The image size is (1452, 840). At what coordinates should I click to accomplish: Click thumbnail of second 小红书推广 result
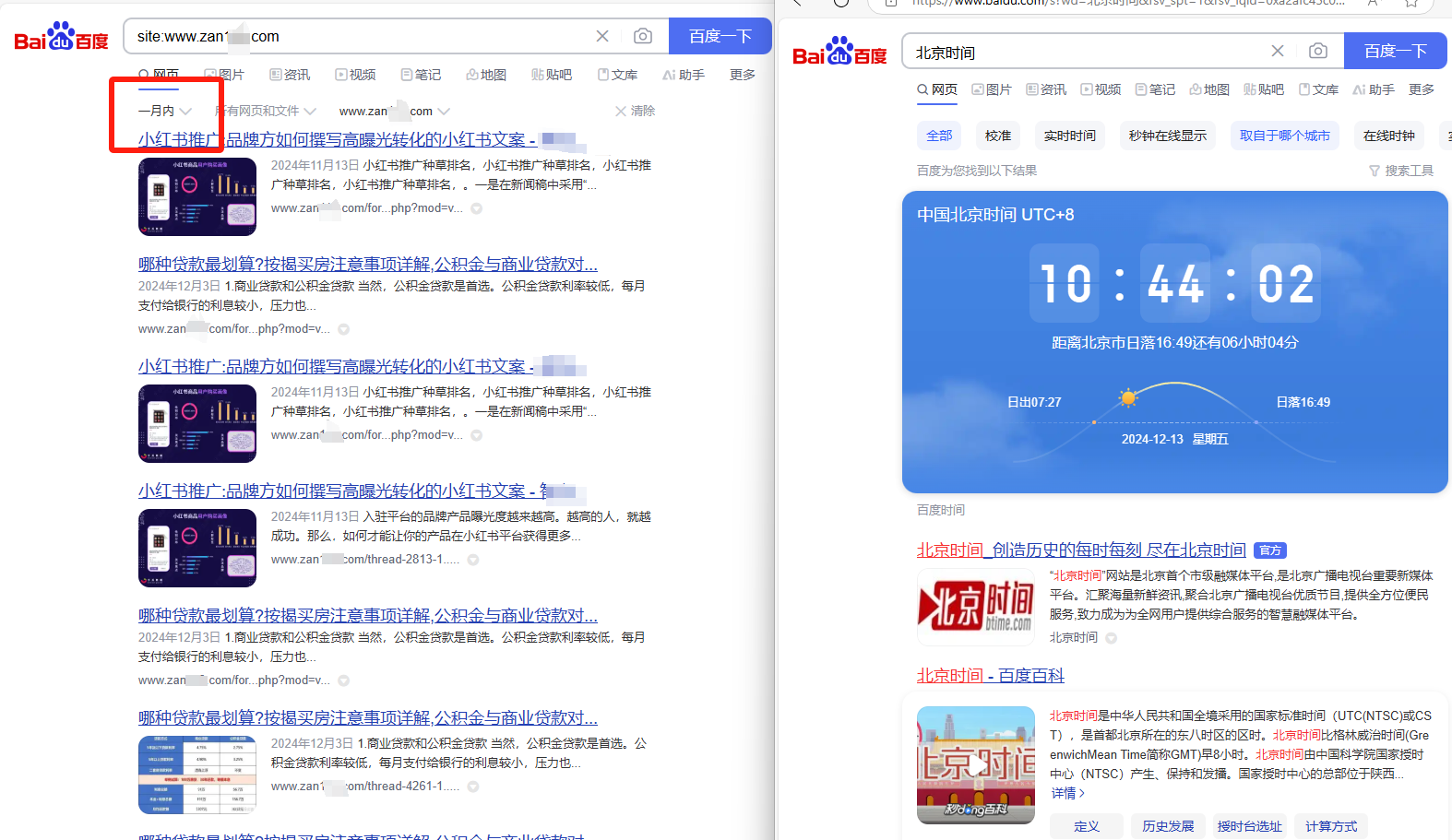click(197, 423)
